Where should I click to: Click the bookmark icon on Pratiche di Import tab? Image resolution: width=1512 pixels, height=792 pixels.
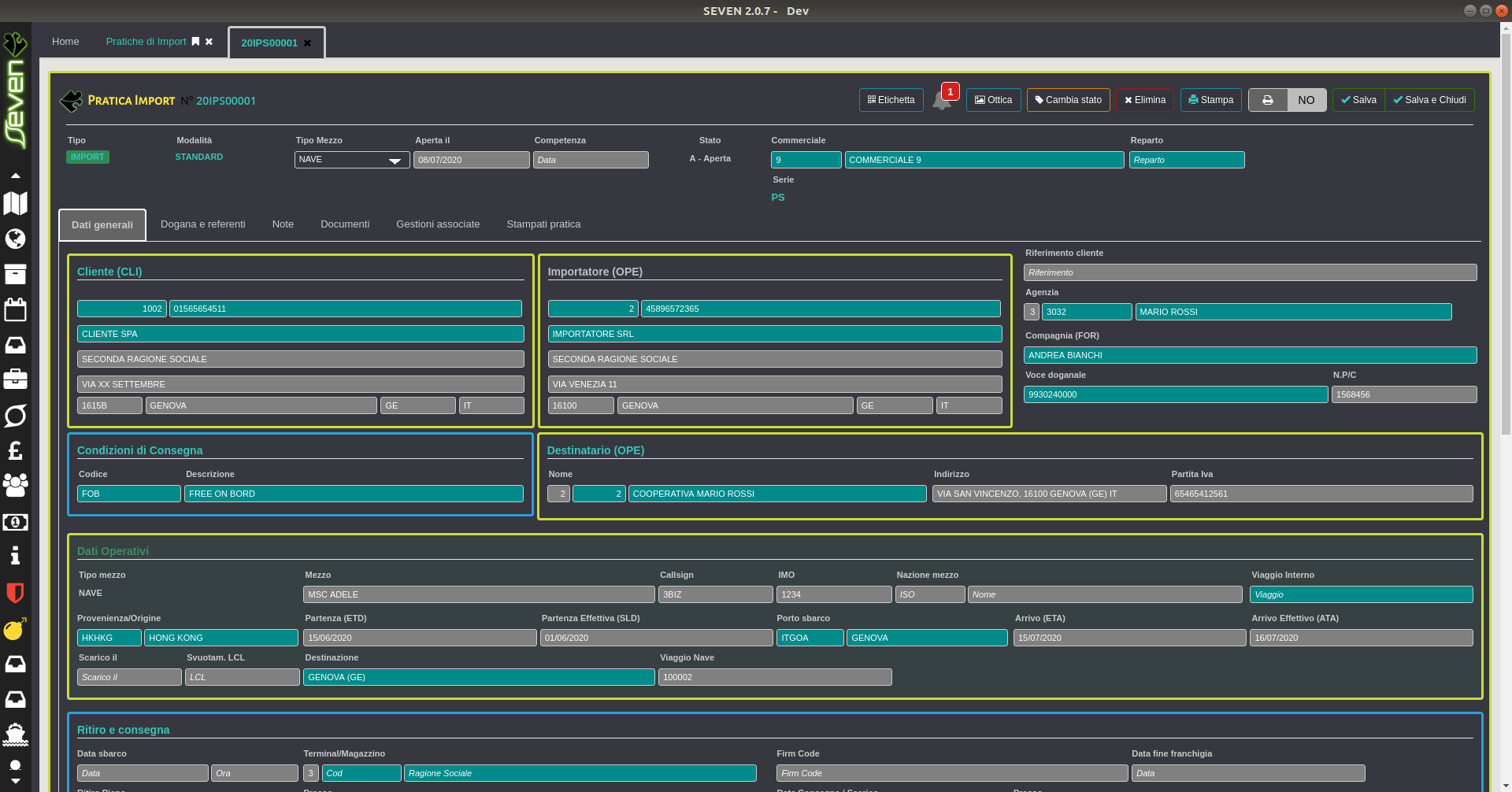coord(196,42)
